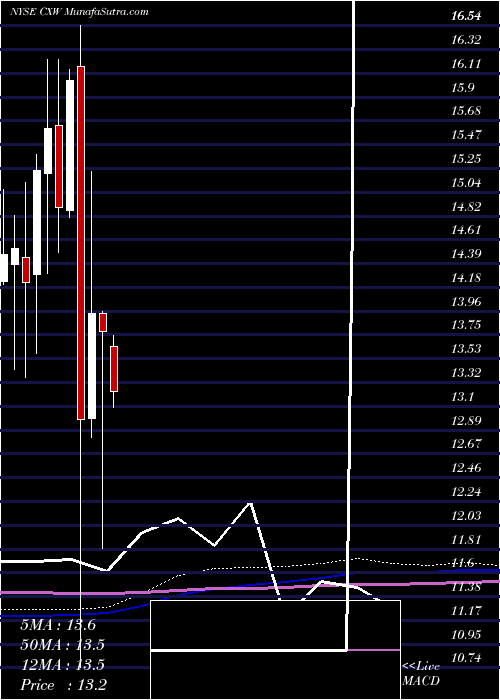This screenshot has height=700, width=500.
Task: Click the 11.17 price axis label
Action: tap(466, 610)
